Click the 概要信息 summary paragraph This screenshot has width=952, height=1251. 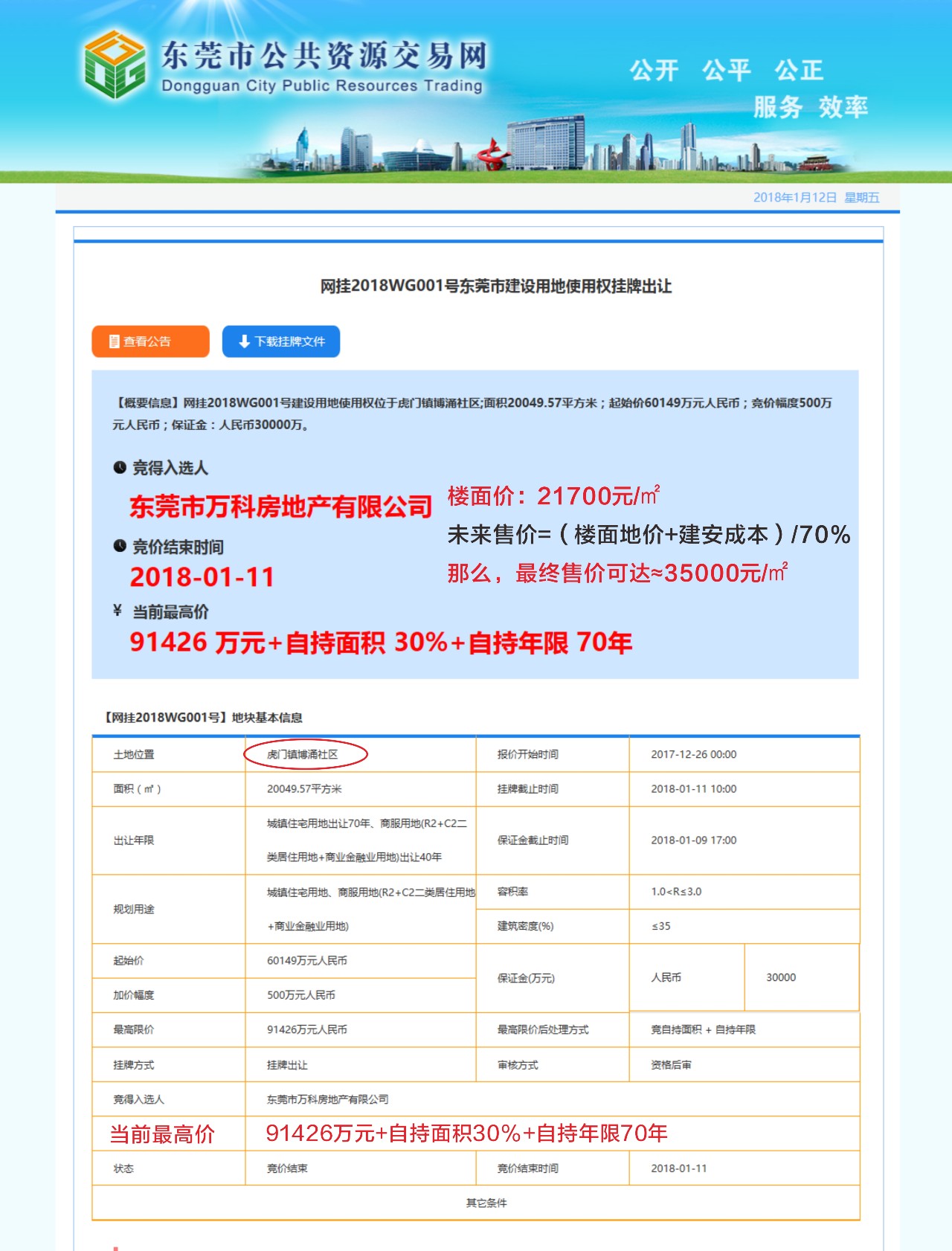(x=472, y=414)
